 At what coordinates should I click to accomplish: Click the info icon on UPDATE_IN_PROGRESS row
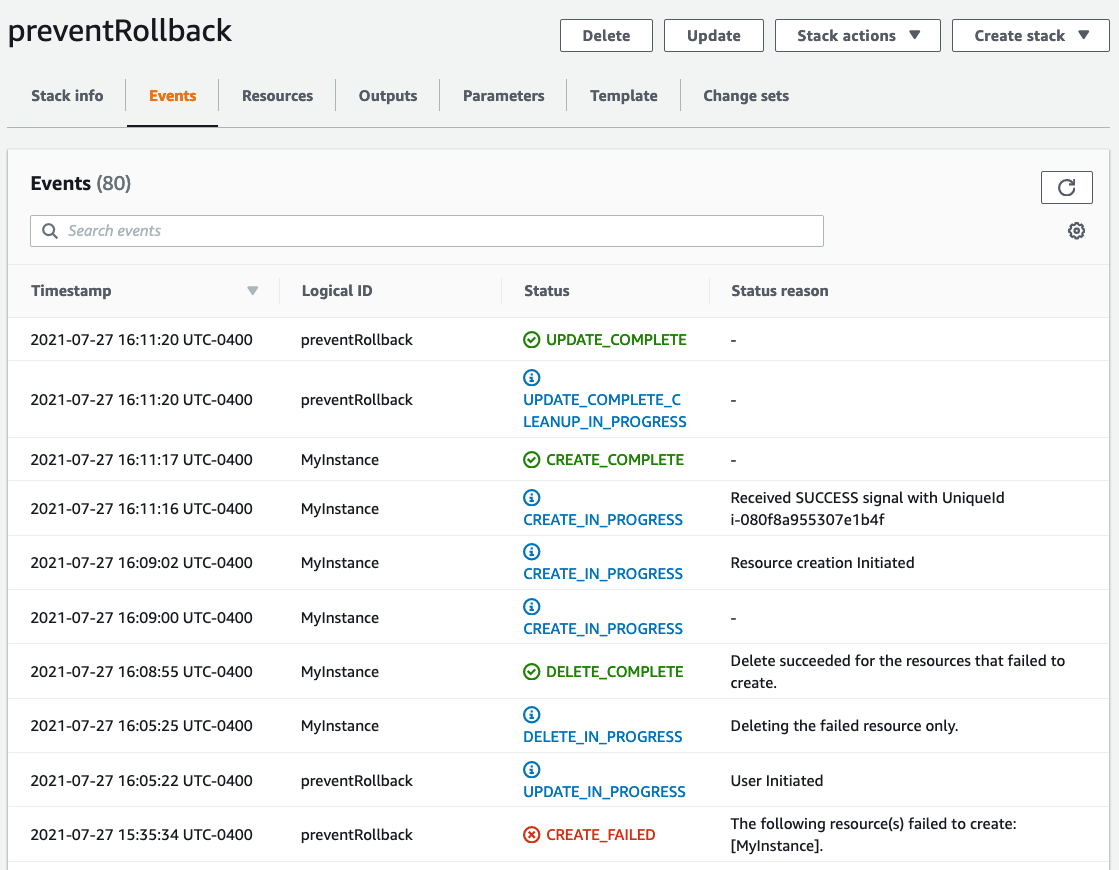pyautogui.click(x=531, y=769)
